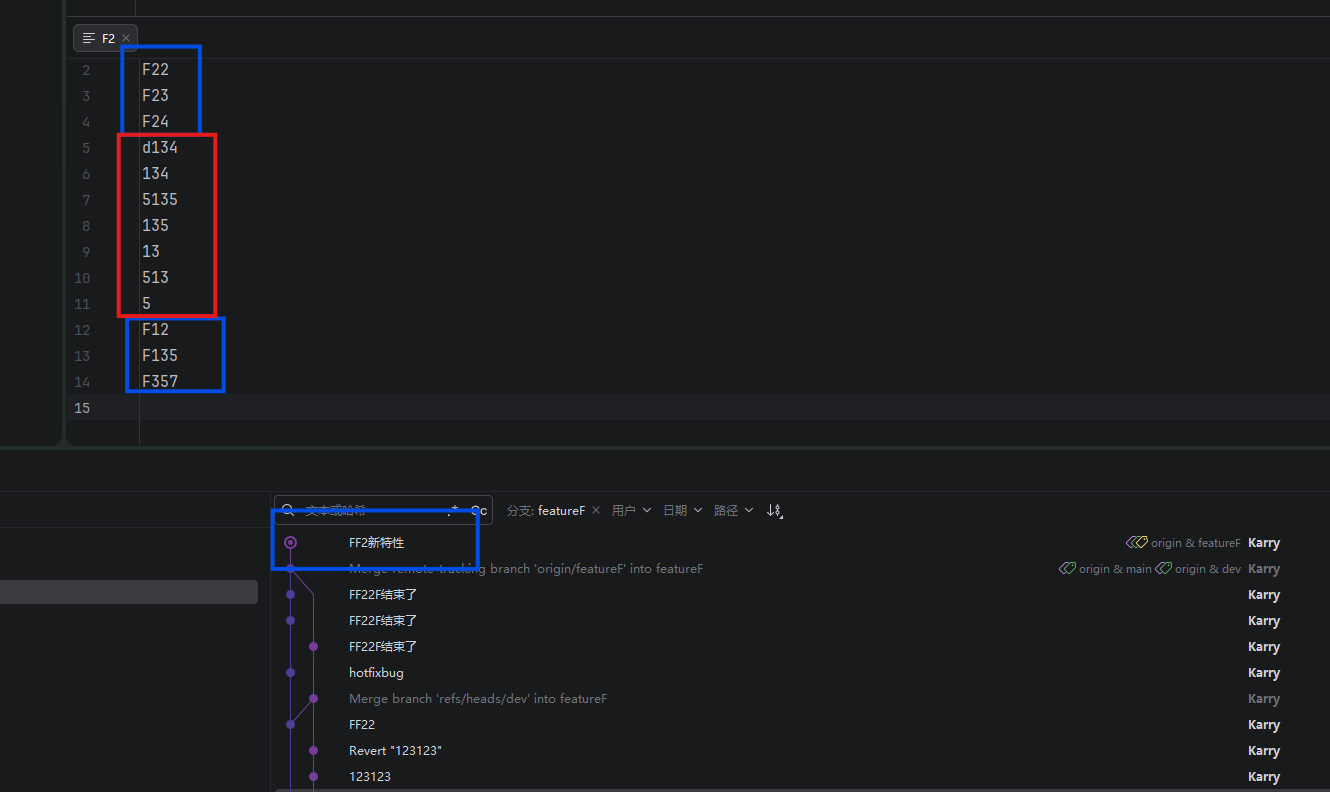Click the origin & dev branch label
This screenshot has height=792, width=1330.
[x=1208, y=569]
